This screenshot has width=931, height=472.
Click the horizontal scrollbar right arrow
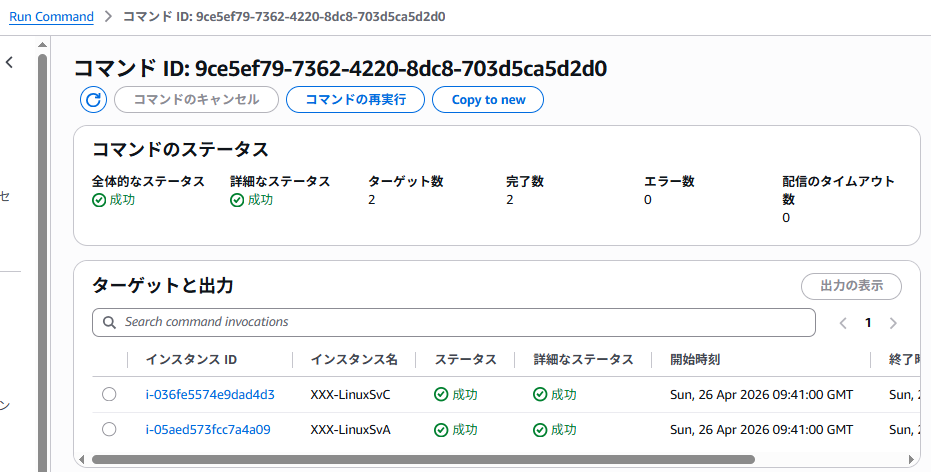(911, 460)
